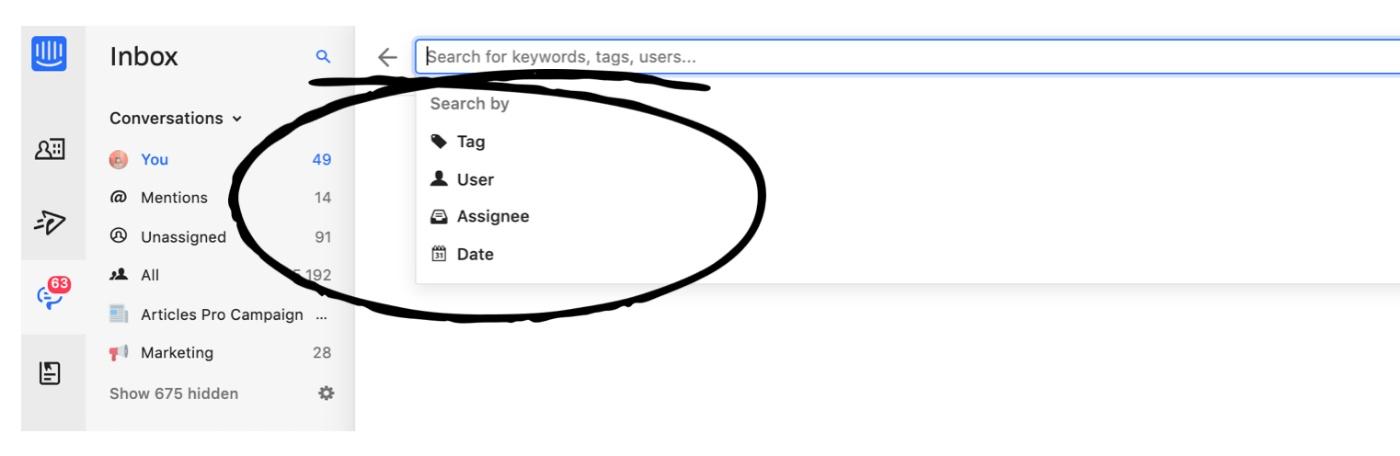Screen dimensions: 1400x456
Task: Open Inbox icon with 63 badge
Action: click(52, 297)
